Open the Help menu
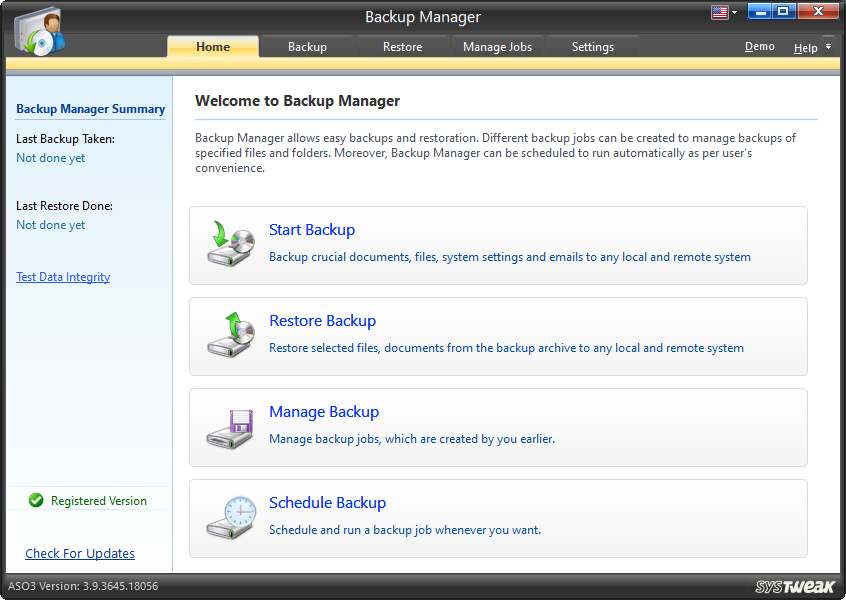The width and height of the screenshot is (846, 600). coord(806,48)
